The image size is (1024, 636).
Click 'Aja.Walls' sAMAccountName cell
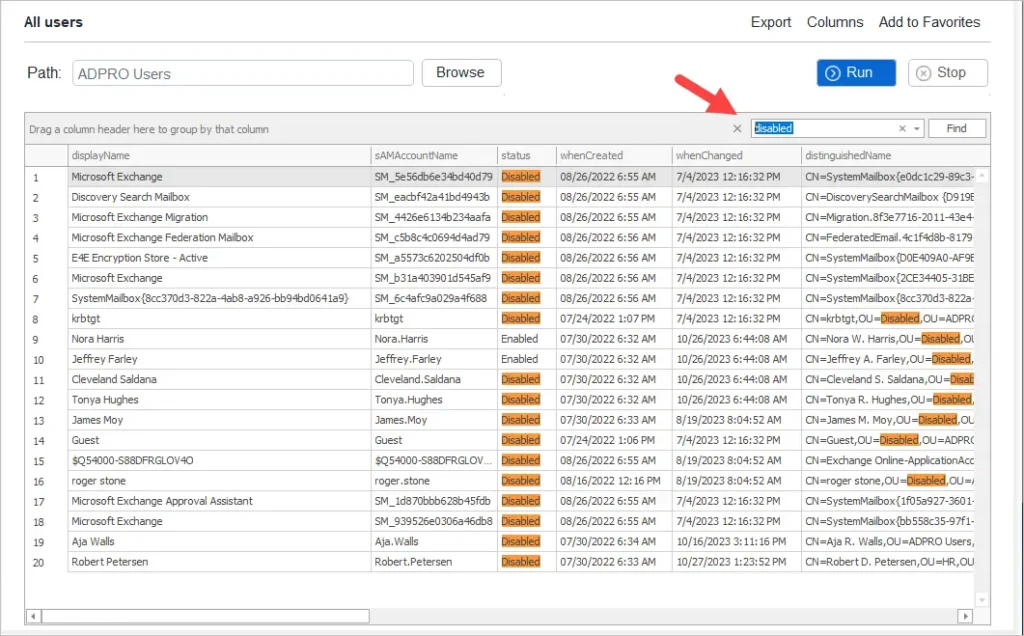click(x=434, y=541)
